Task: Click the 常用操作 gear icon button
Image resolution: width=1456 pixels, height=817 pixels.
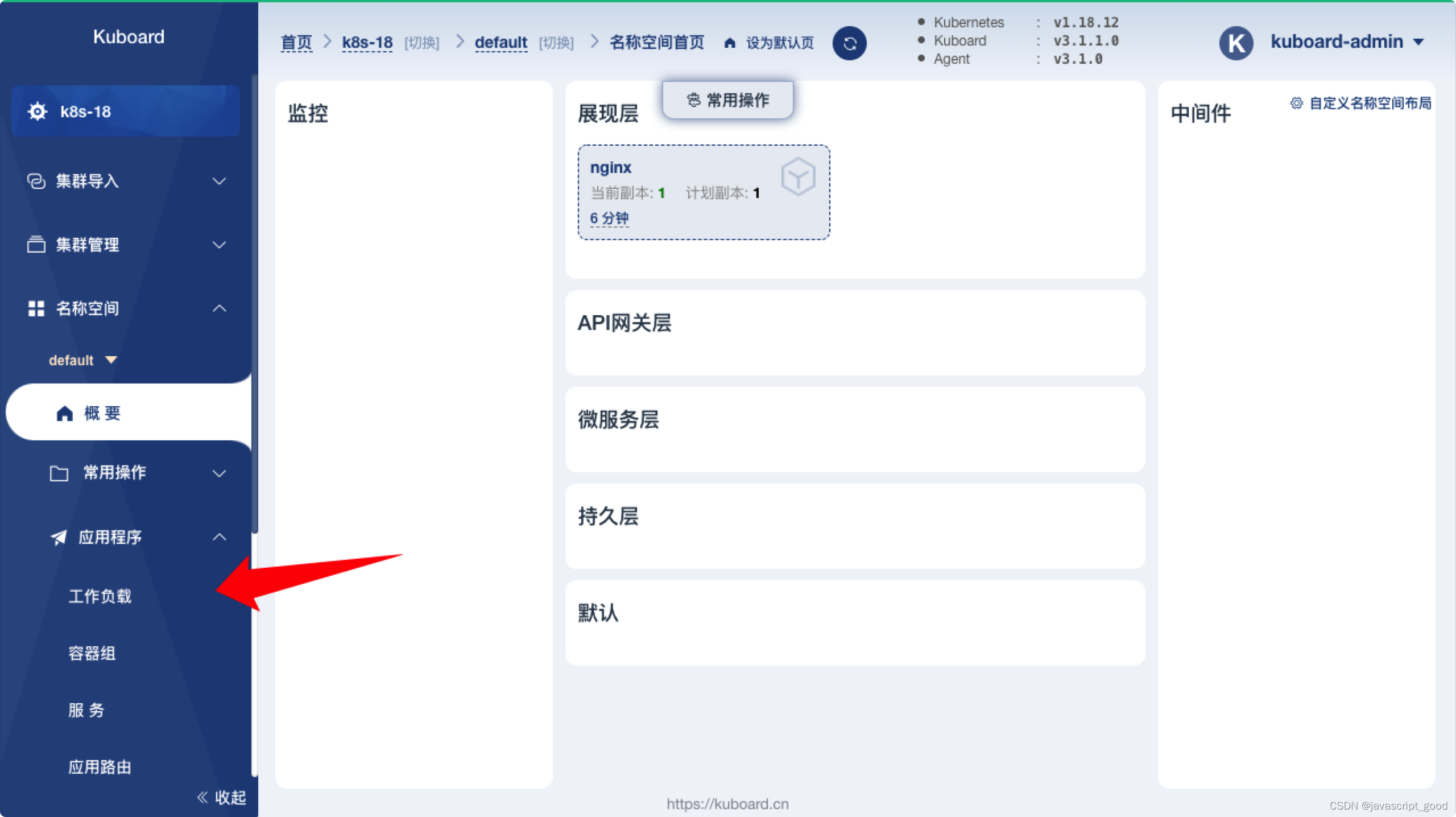Action: click(x=727, y=99)
